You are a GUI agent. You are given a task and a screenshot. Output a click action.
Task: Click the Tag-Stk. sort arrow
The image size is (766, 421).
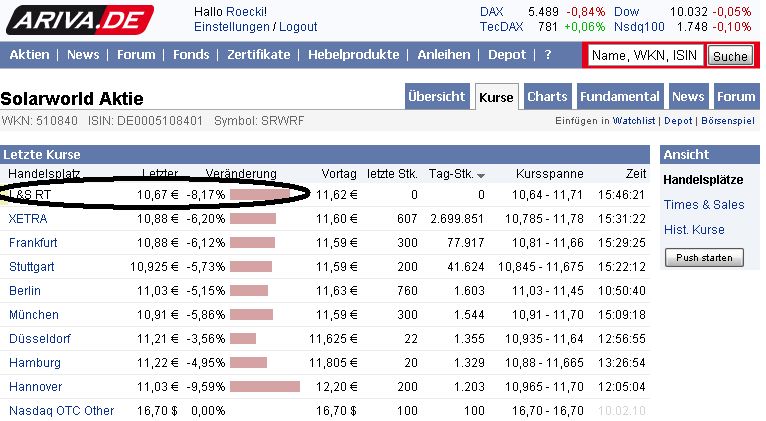(481, 175)
